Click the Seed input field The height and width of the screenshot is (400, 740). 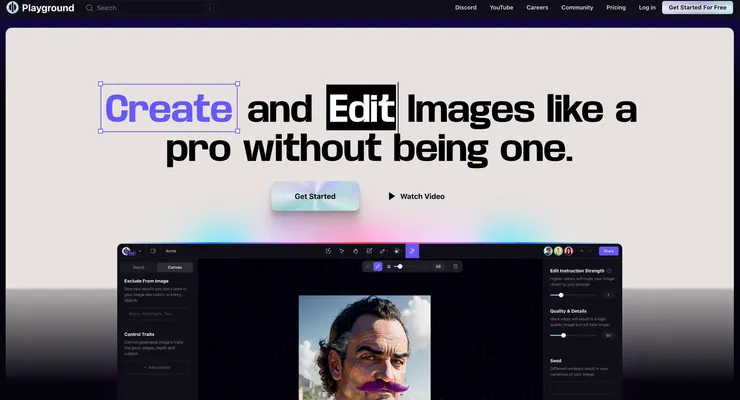pos(582,389)
